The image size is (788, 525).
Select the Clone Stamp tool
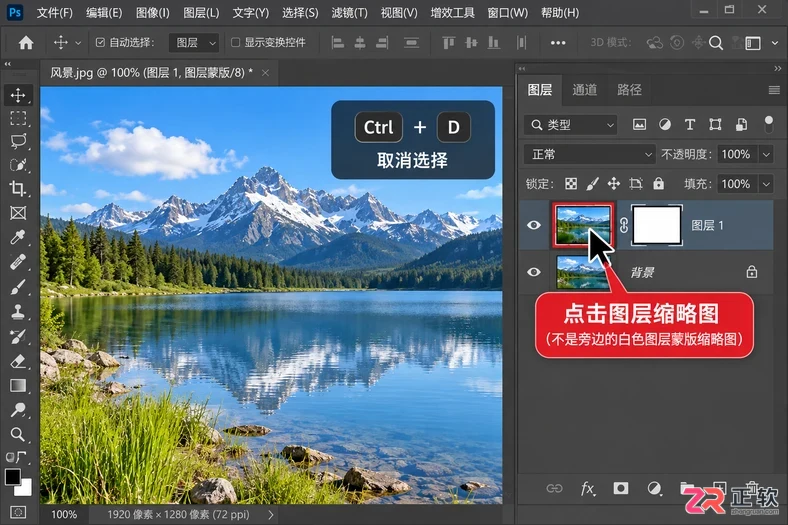pos(18,312)
